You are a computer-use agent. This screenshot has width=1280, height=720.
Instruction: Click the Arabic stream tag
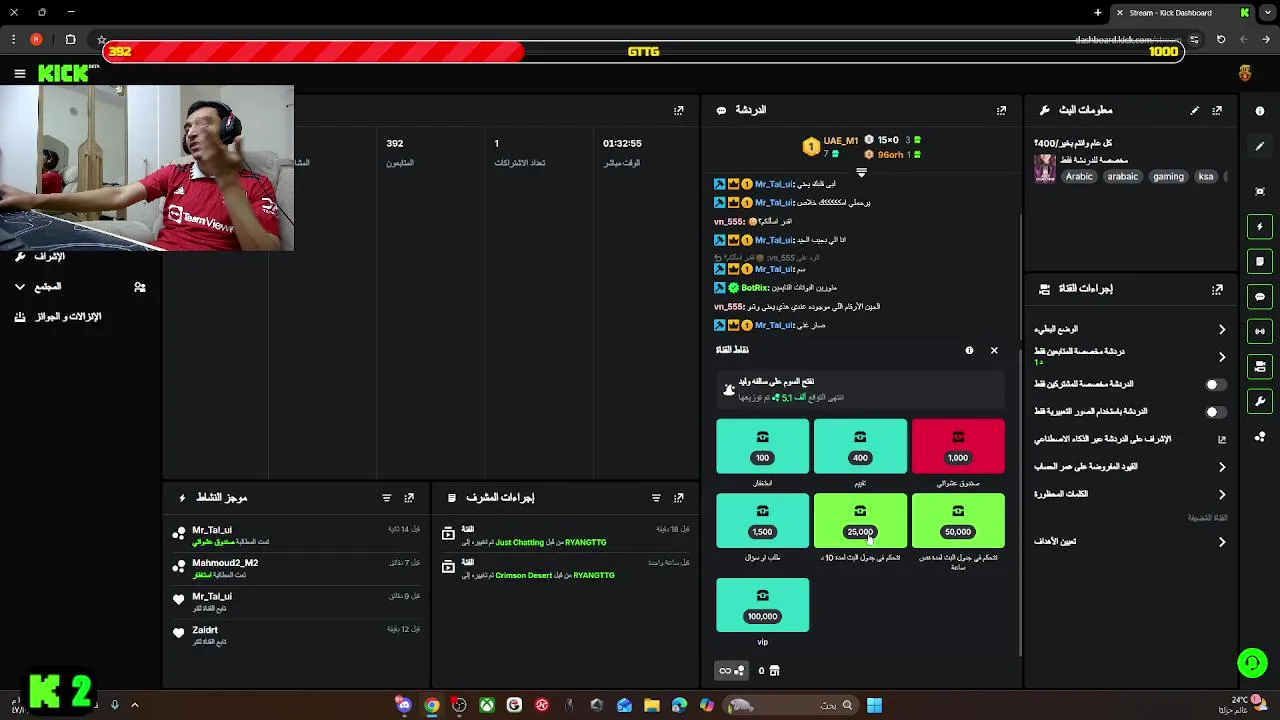pos(1079,177)
